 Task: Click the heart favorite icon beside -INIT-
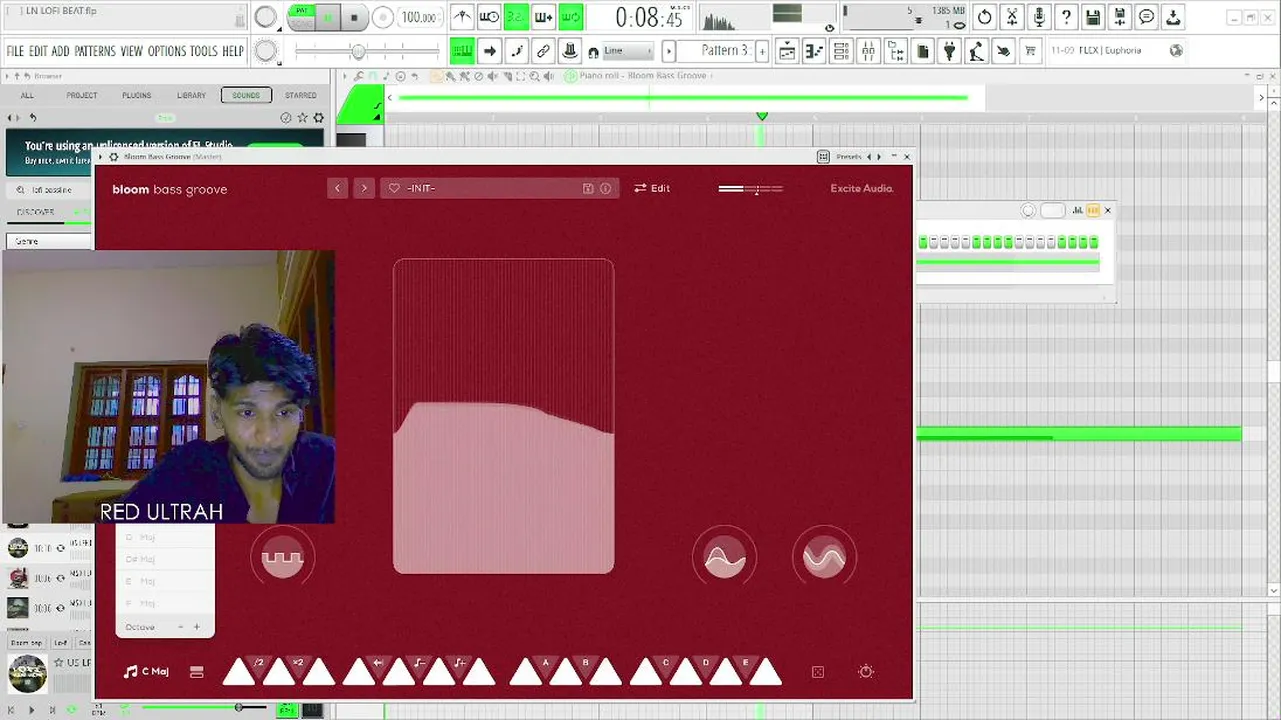point(394,188)
